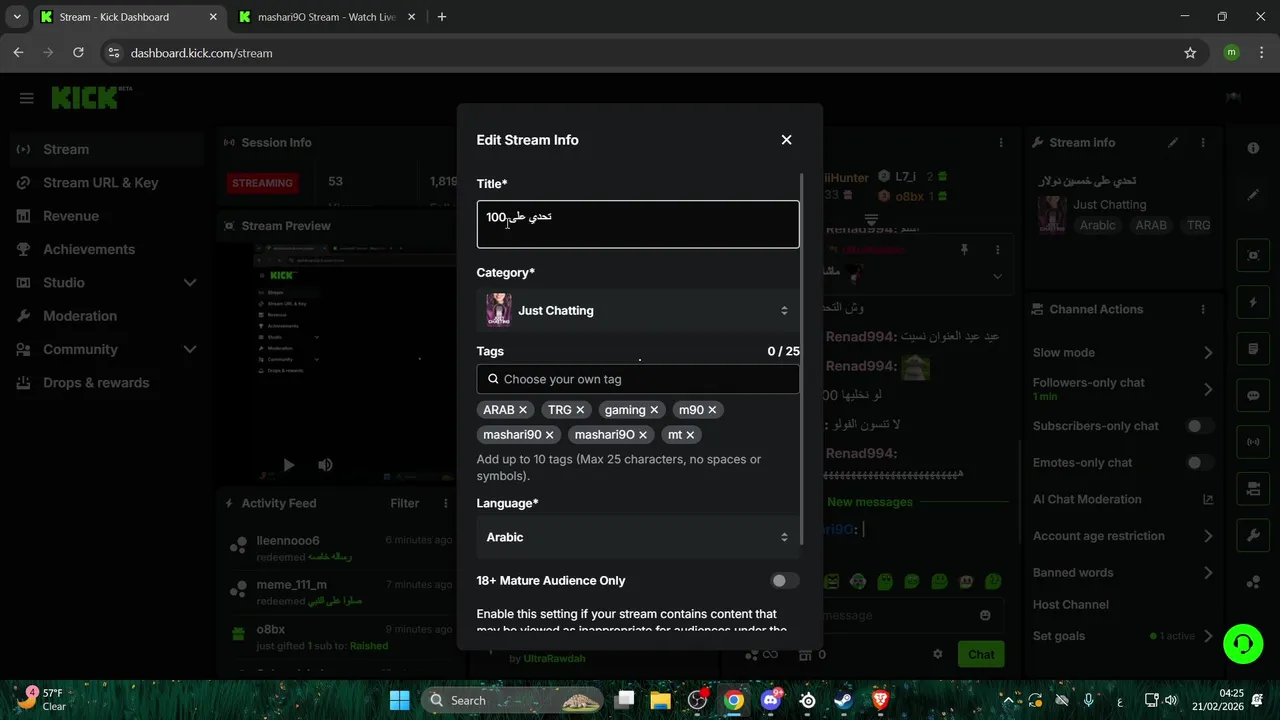Open Channel Actions options menu

1203,309
